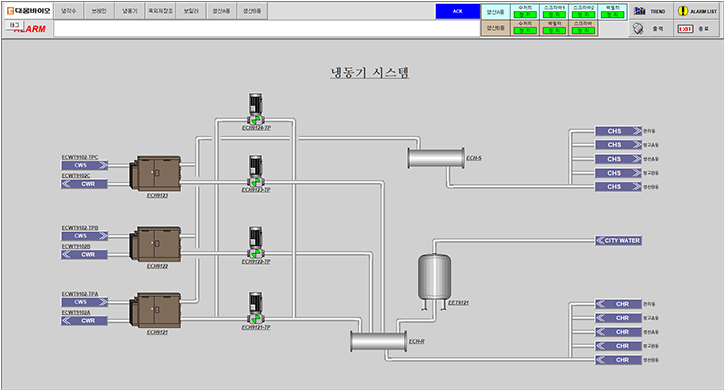
Task: Click the CHS arrow for 생산A동
Action: tap(618, 159)
